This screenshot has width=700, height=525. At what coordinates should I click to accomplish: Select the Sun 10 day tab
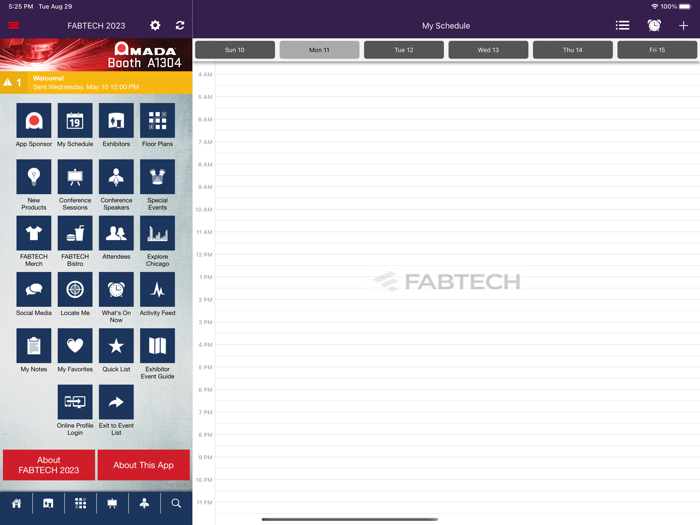point(235,50)
